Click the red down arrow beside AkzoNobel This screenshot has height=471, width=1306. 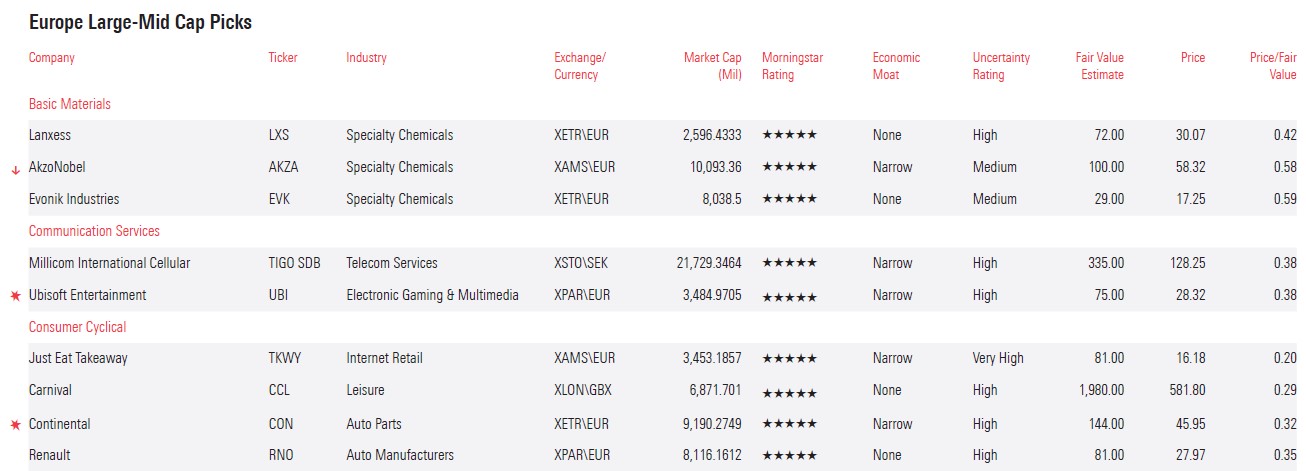[15, 169]
